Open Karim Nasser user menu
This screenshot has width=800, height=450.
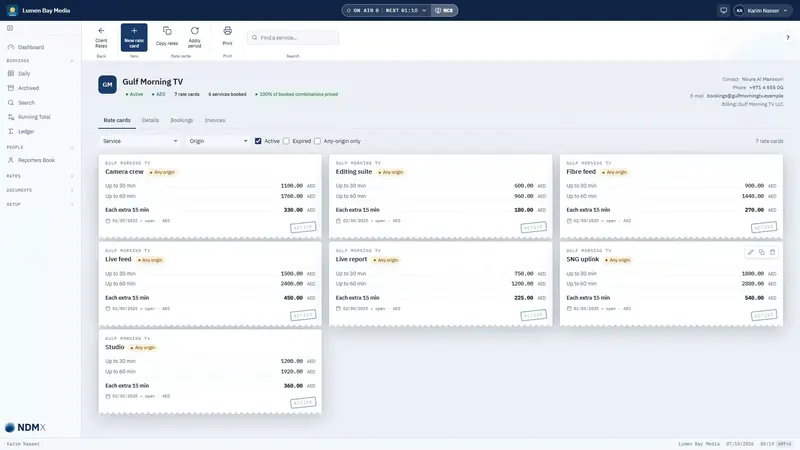[763, 10]
